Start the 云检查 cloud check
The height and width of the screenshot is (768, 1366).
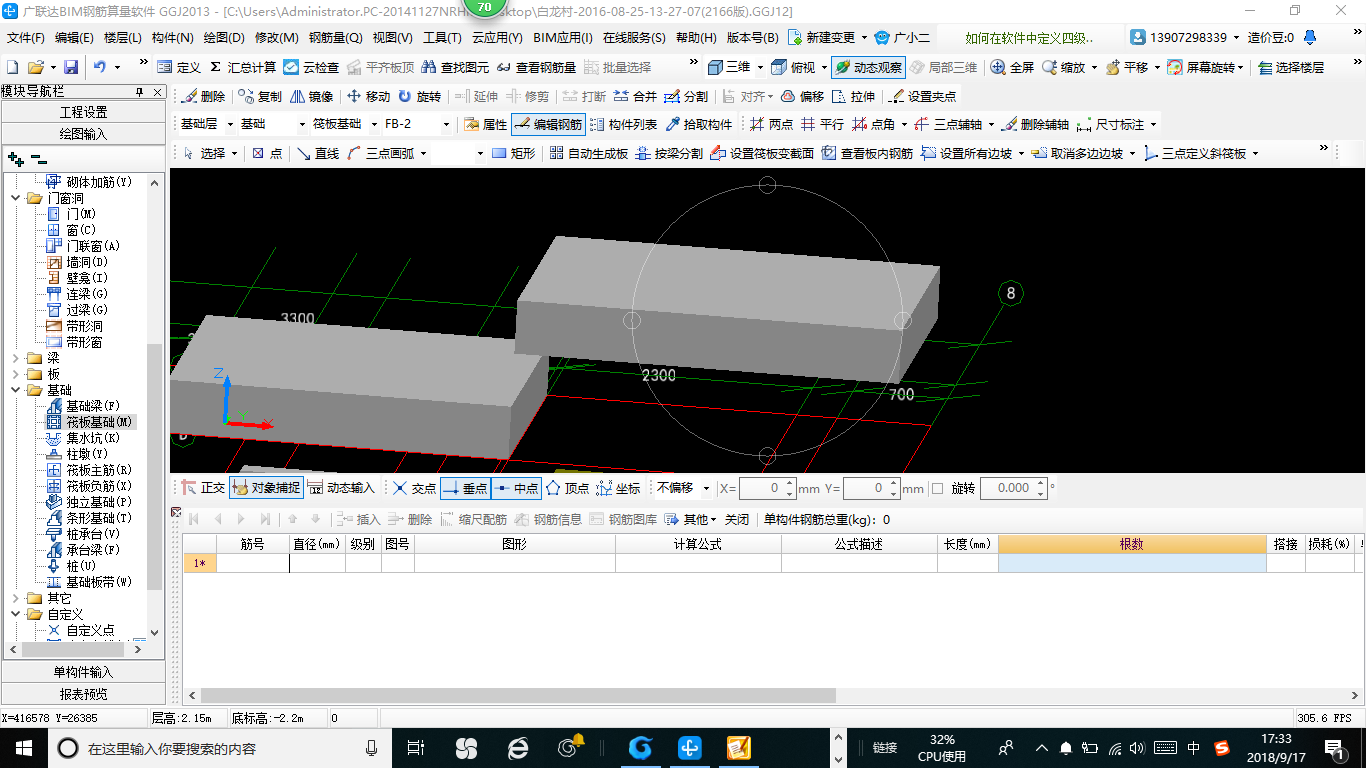pos(311,67)
